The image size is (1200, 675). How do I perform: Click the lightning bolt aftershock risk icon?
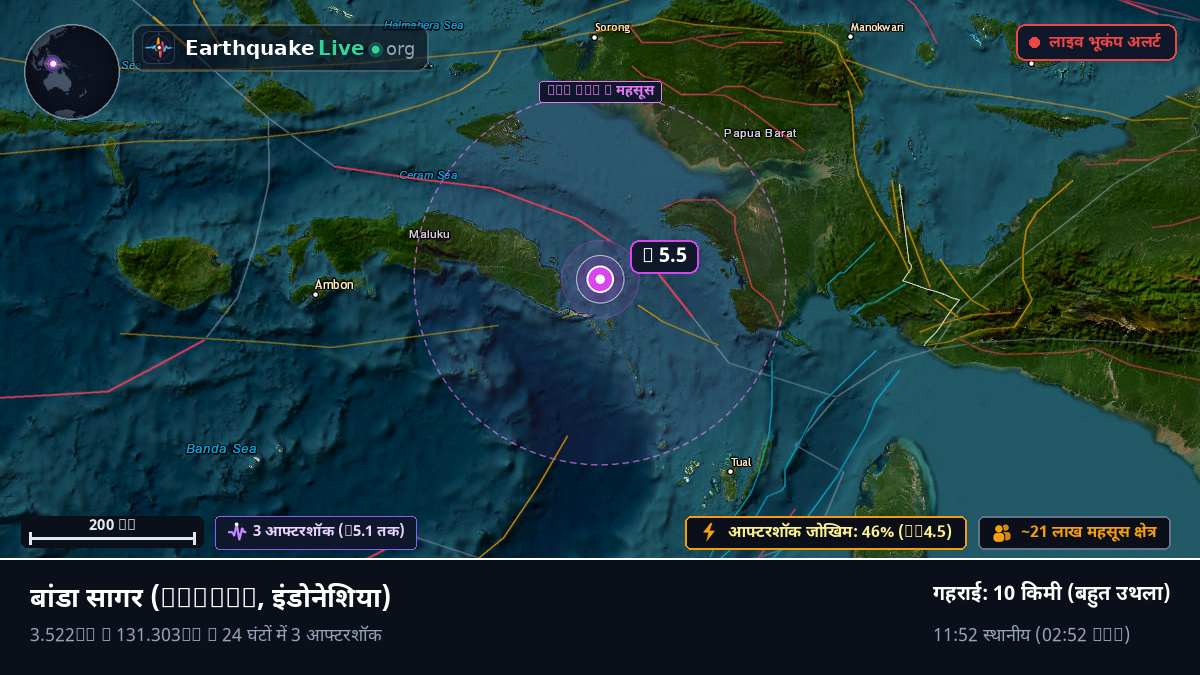(x=709, y=532)
